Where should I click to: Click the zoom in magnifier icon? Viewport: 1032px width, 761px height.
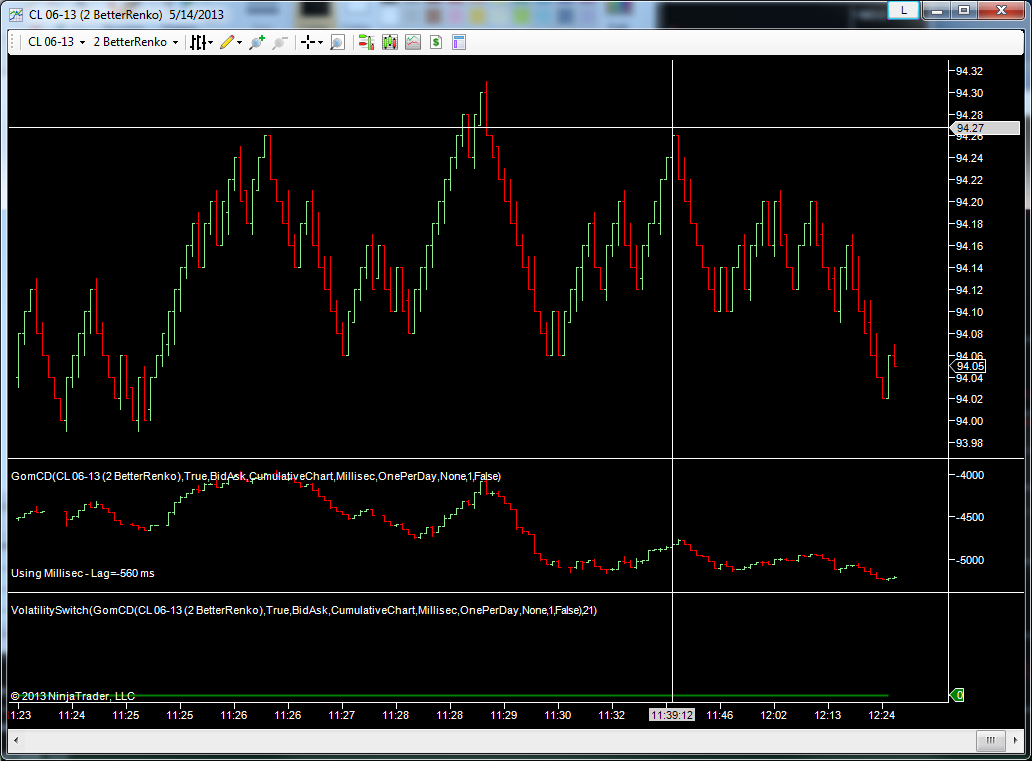(x=256, y=42)
